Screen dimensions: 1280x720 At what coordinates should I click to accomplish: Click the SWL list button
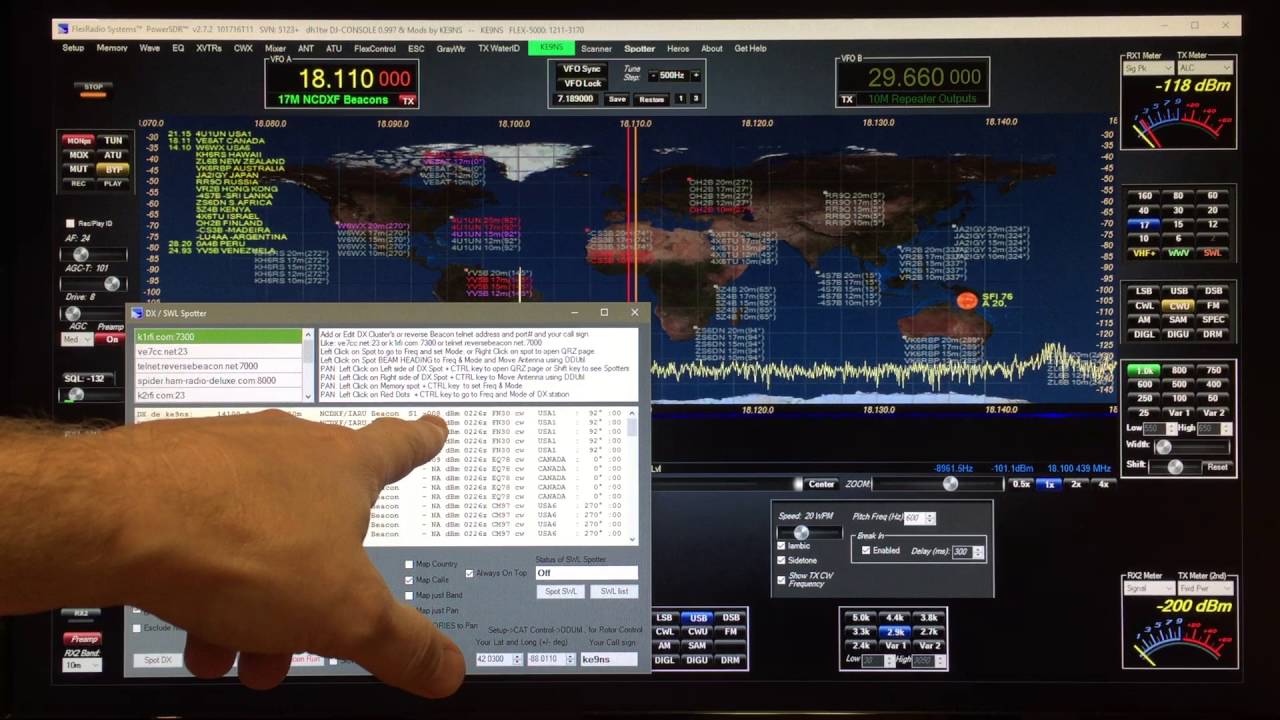click(614, 591)
